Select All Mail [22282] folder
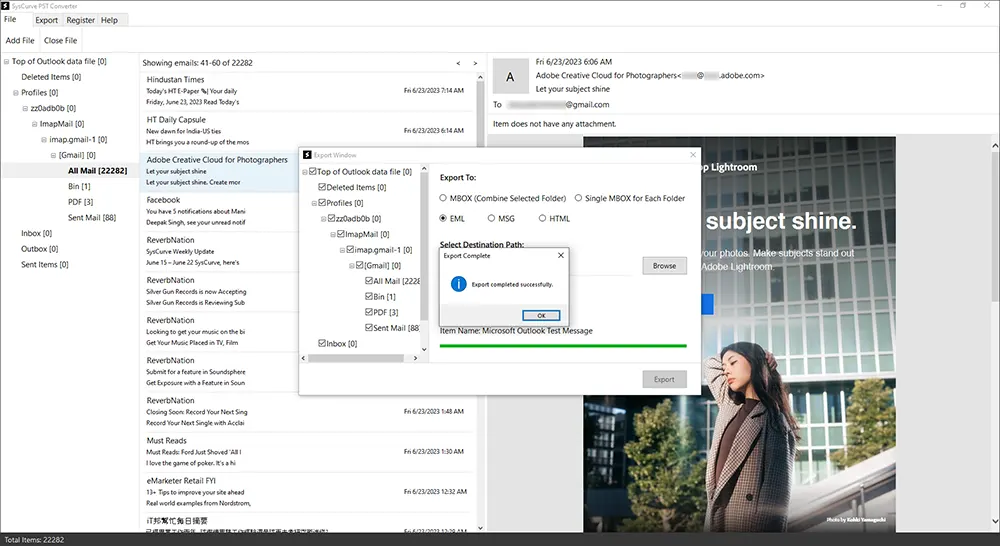1000x546 pixels. pos(98,170)
